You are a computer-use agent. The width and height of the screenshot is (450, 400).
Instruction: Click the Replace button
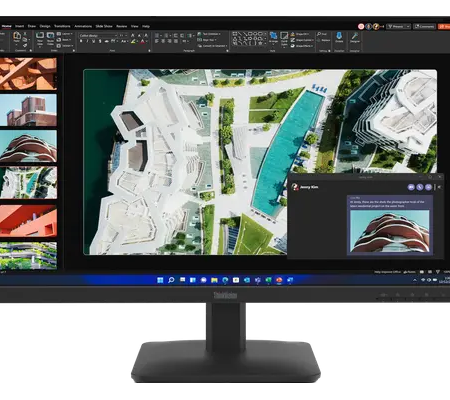click(324, 40)
